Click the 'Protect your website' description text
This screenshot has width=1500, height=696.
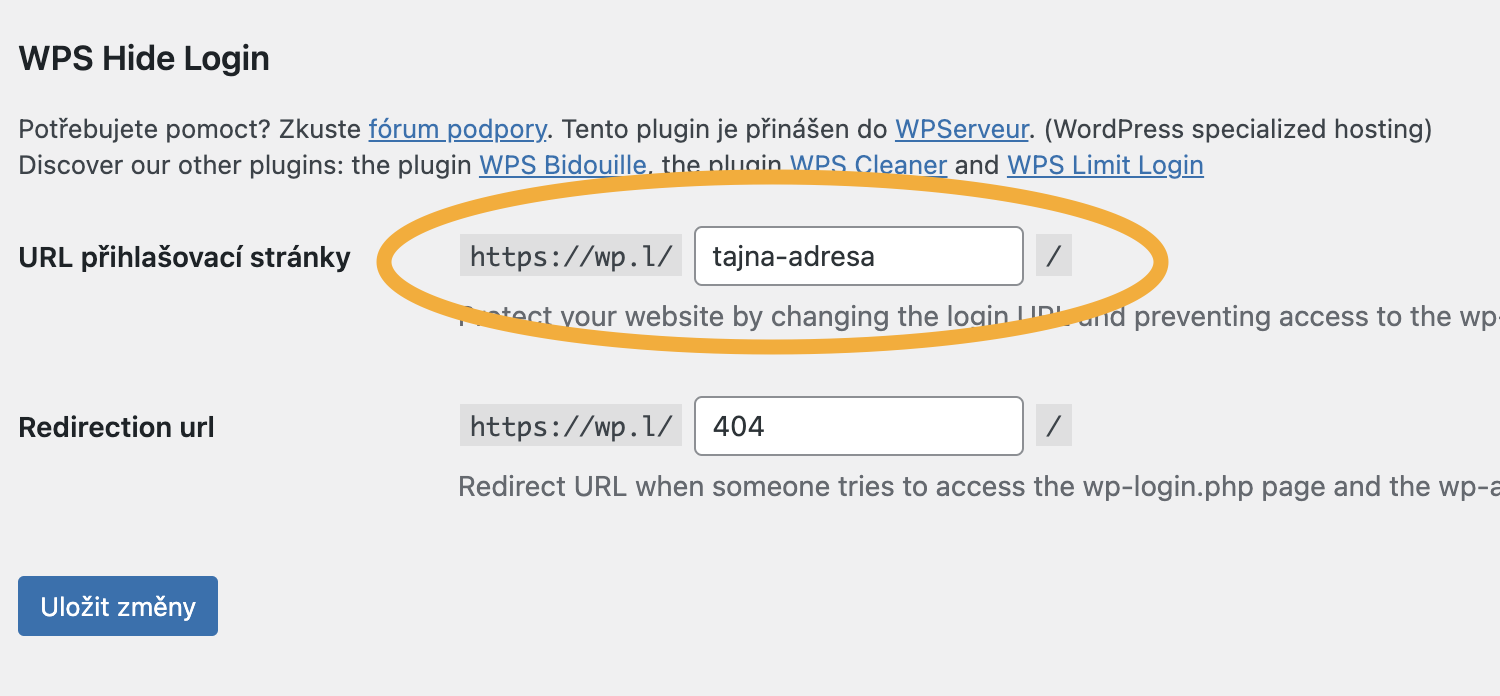[980, 317]
